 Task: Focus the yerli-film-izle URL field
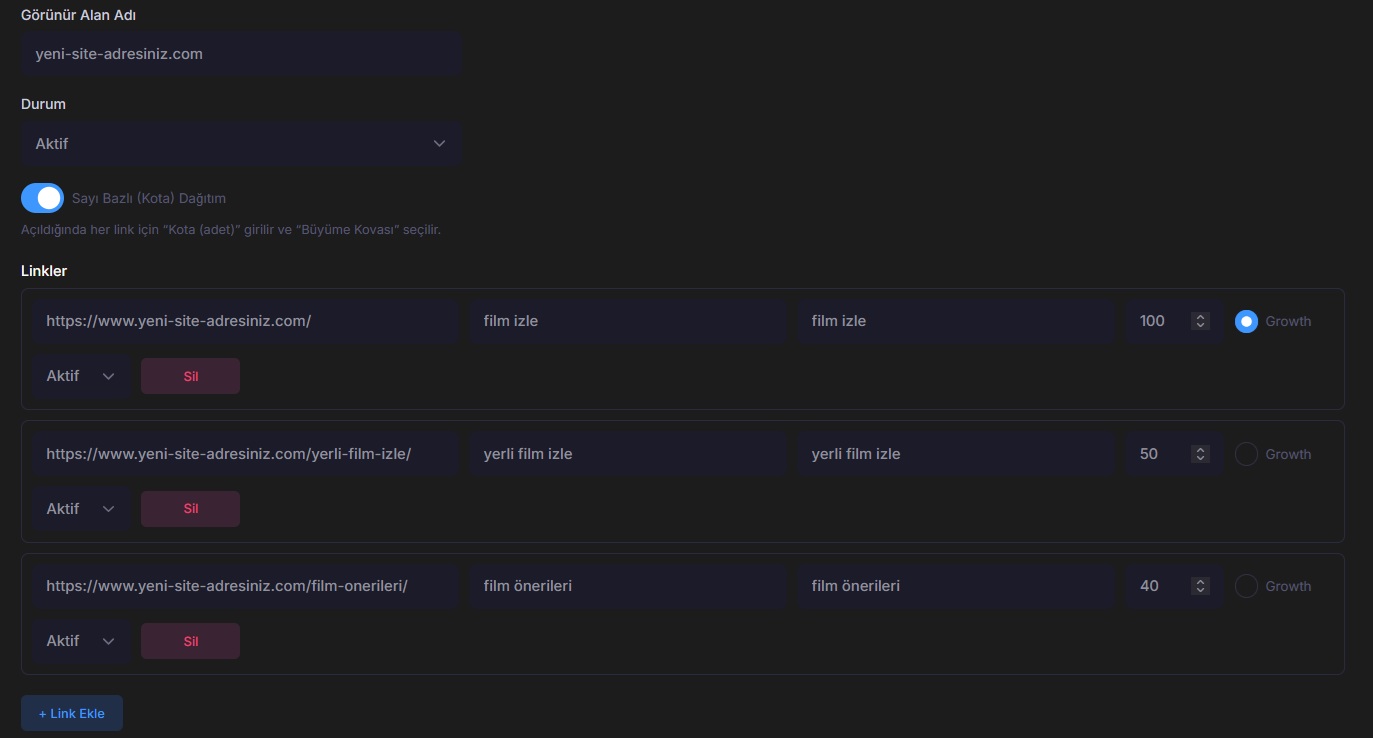(x=244, y=454)
